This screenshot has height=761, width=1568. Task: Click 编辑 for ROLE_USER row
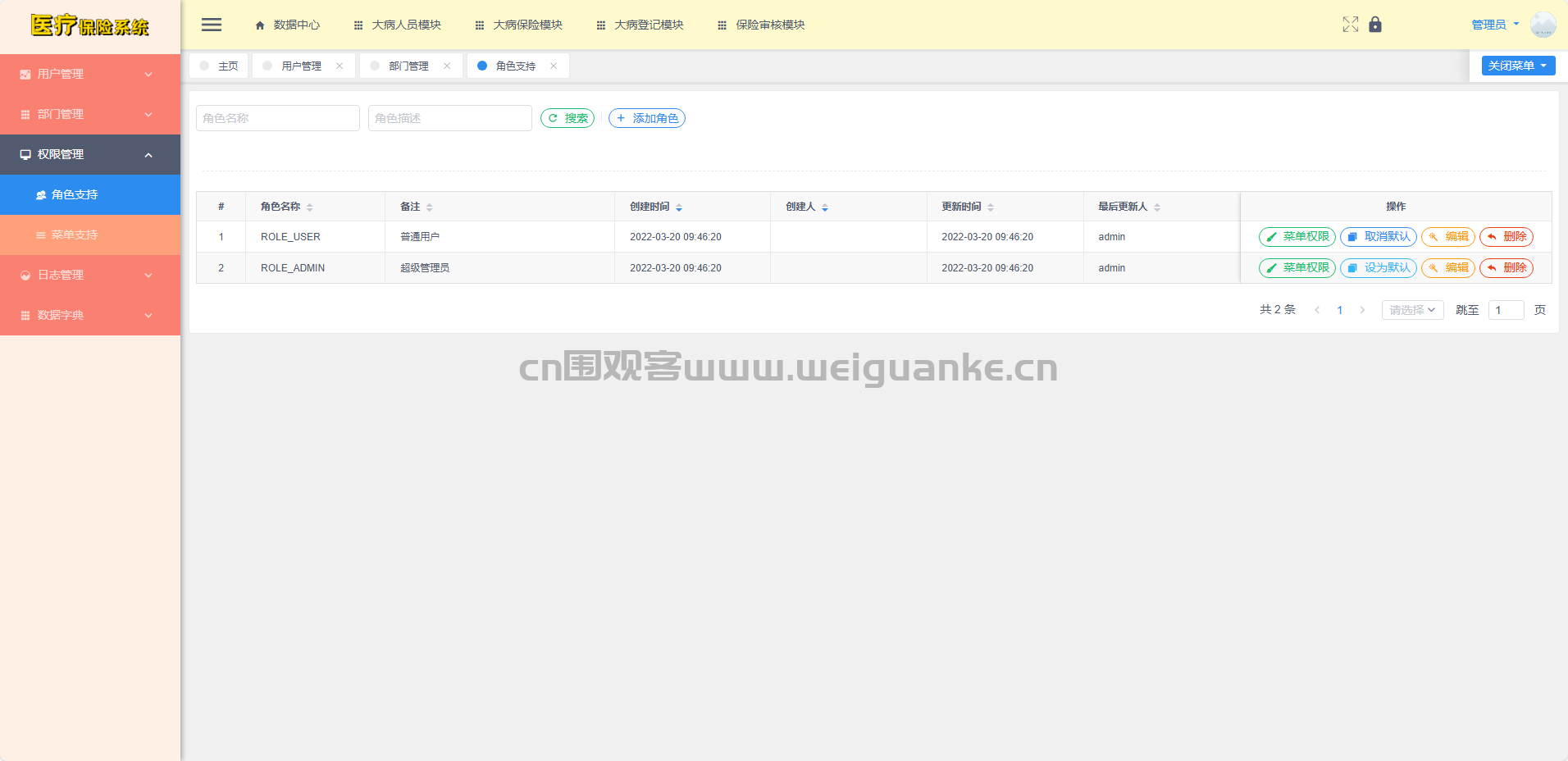(x=1448, y=237)
